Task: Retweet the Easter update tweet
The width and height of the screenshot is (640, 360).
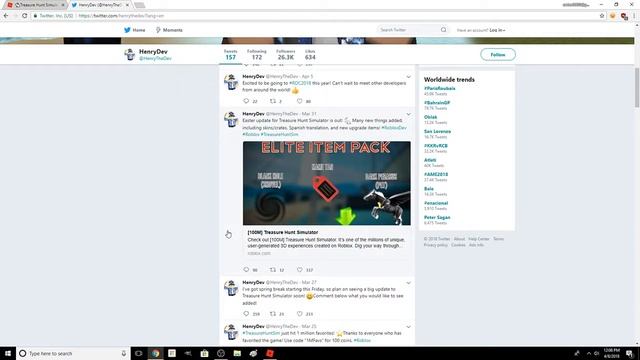Action: 273,269
